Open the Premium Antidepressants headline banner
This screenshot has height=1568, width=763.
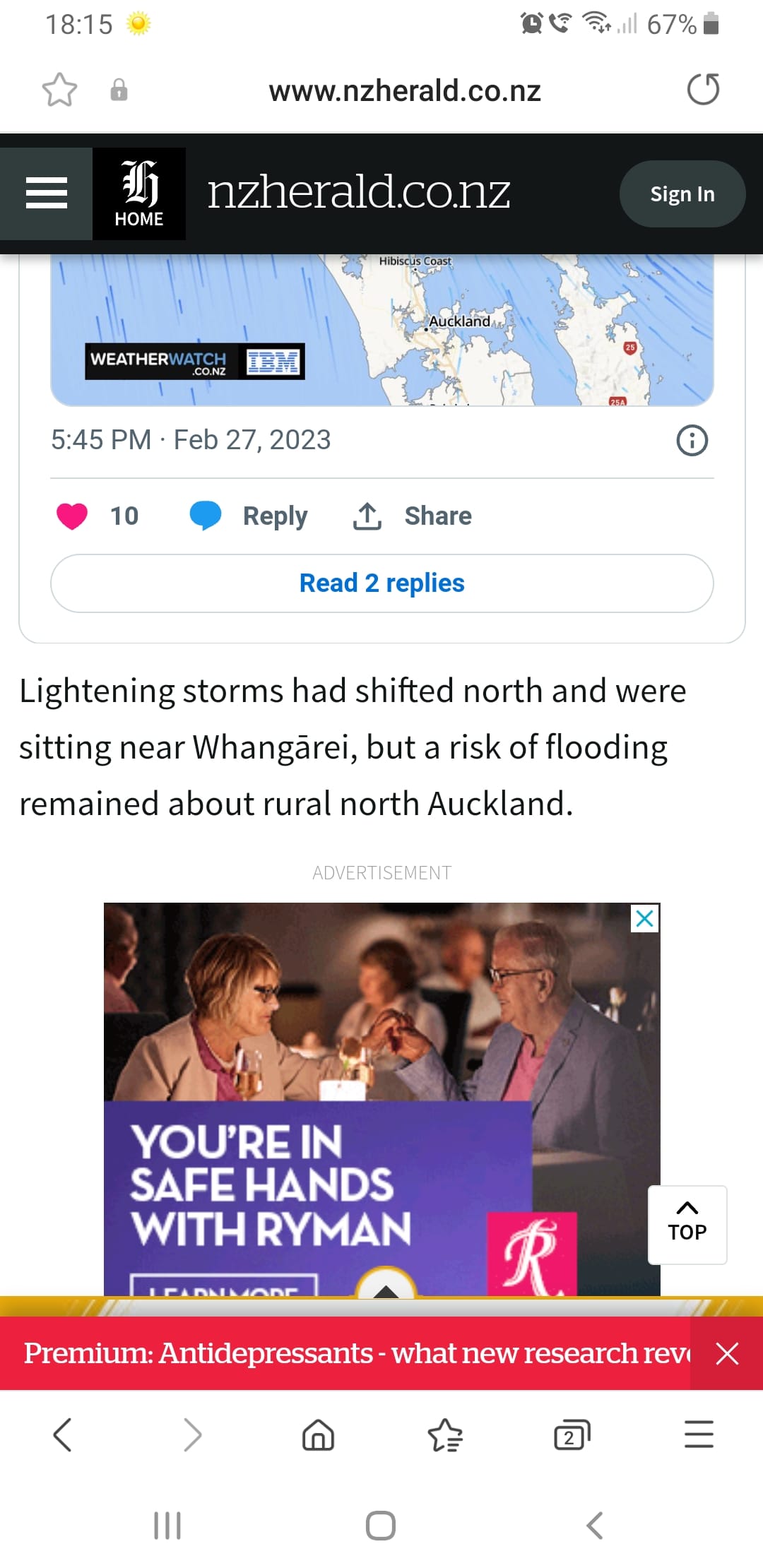[x=353, y=1353]
